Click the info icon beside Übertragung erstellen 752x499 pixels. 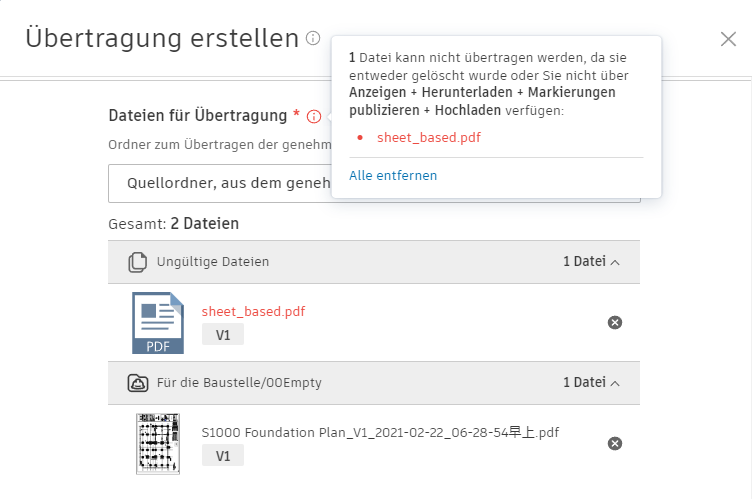(313, 38)
